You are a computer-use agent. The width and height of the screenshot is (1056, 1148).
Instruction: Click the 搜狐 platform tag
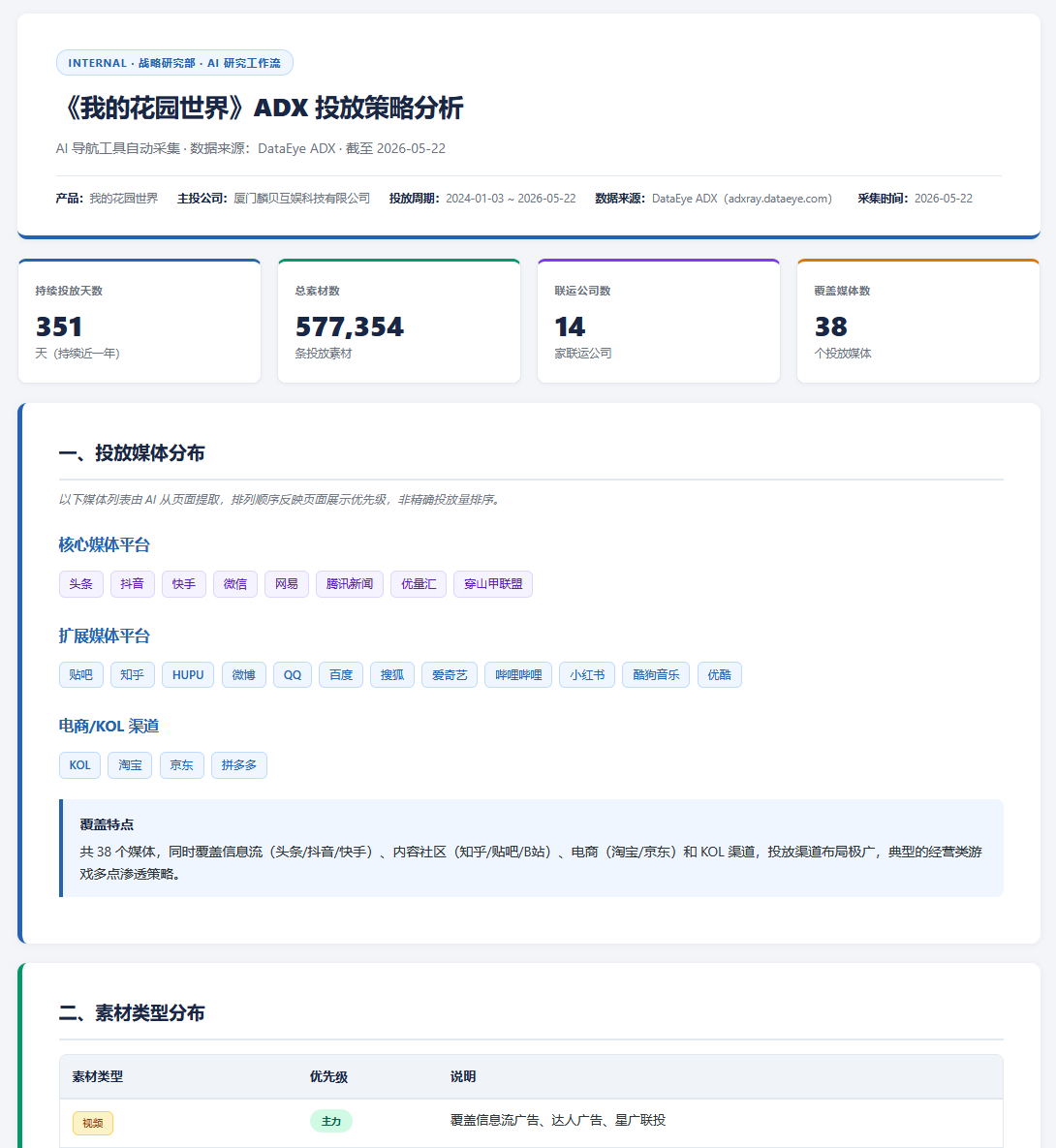tap(391, 675)
